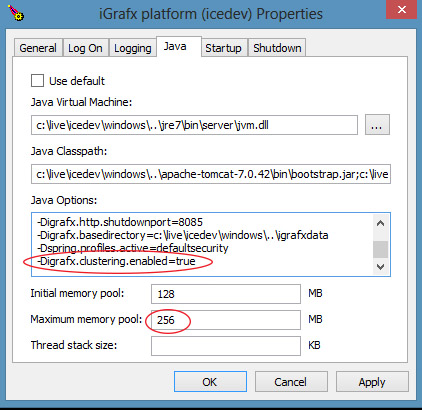Click the Procrun feather icon in title bar
The width and height of the screenshot is (422, 410).
coord(16,14)
